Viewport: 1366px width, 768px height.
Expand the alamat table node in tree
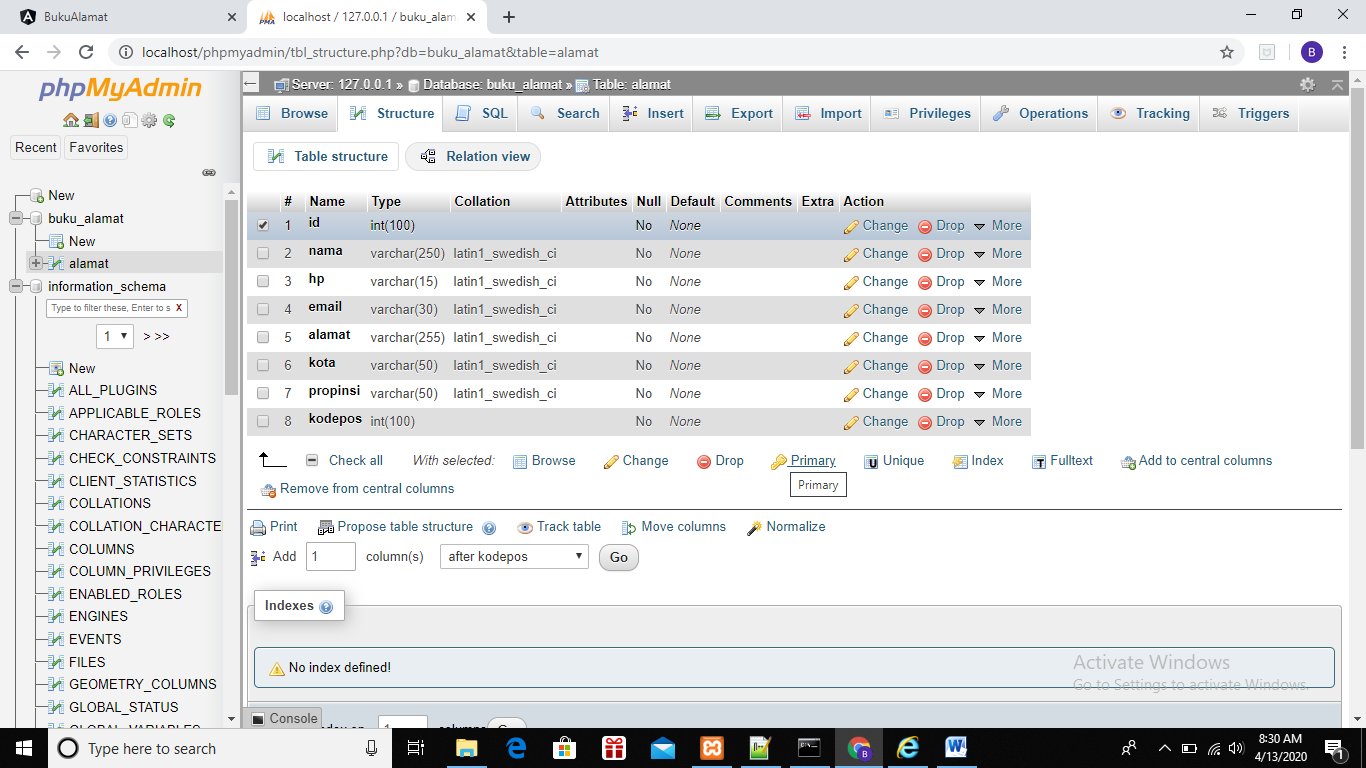coord(36,263)
